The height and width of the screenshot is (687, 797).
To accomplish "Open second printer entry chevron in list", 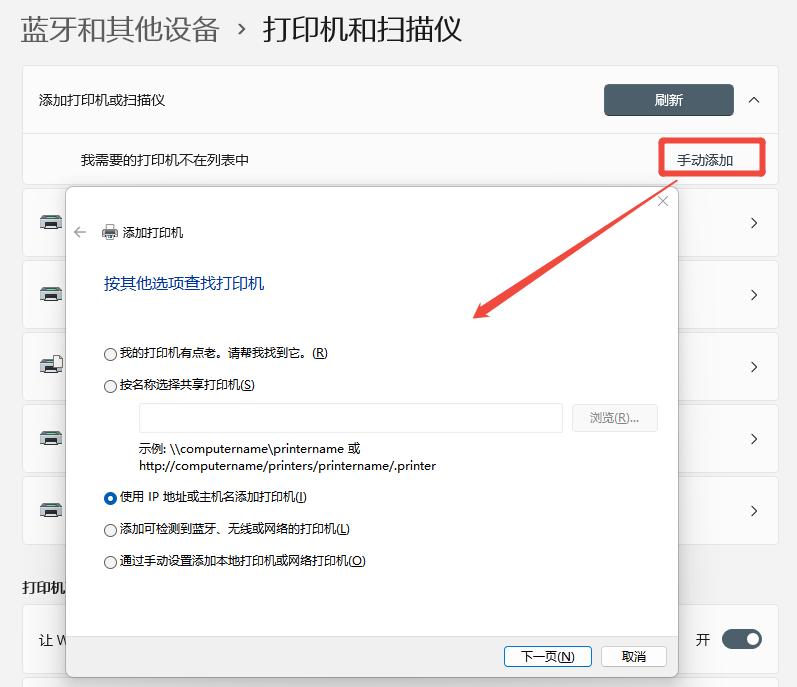I will 754,295.
